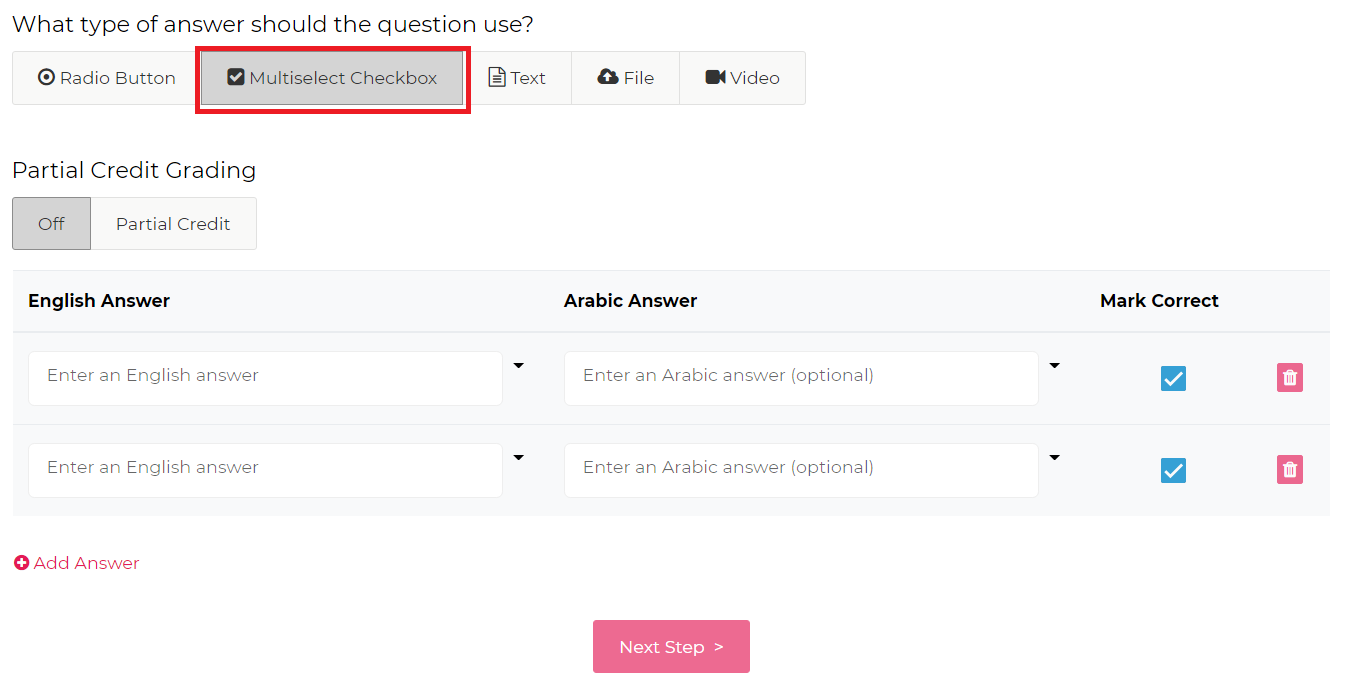Click the Next Step button
The height and width of the screenshot is (687, 1348).
click(671, 647)
